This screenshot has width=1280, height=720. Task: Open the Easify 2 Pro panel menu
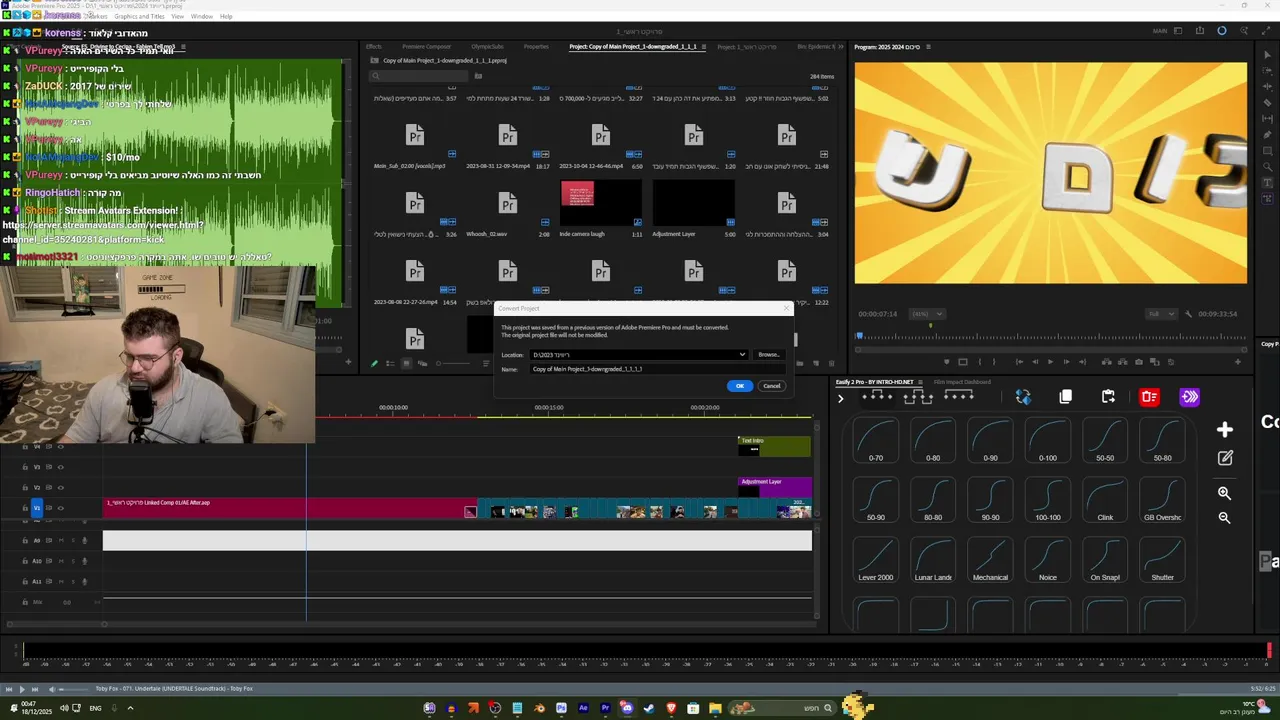921,382
